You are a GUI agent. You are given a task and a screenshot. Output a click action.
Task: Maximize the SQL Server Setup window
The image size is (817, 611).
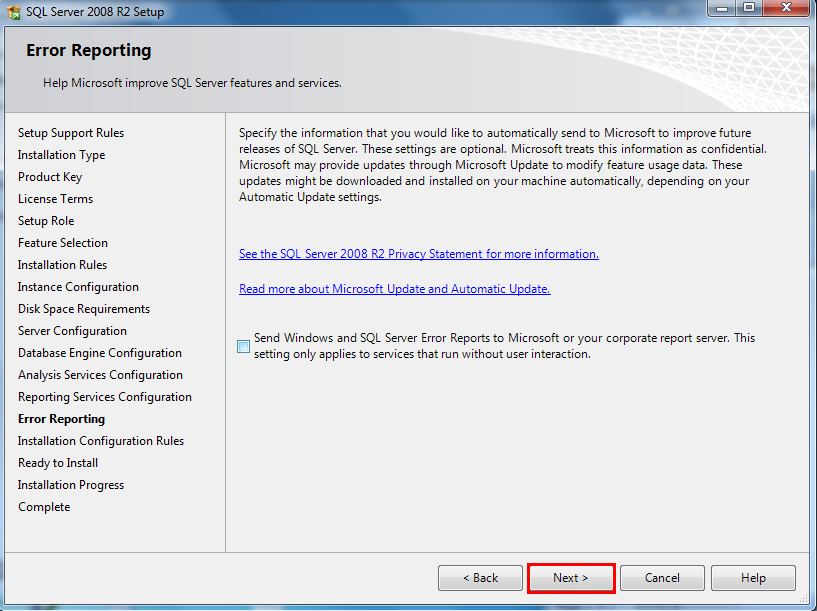[x=749, y=8]
